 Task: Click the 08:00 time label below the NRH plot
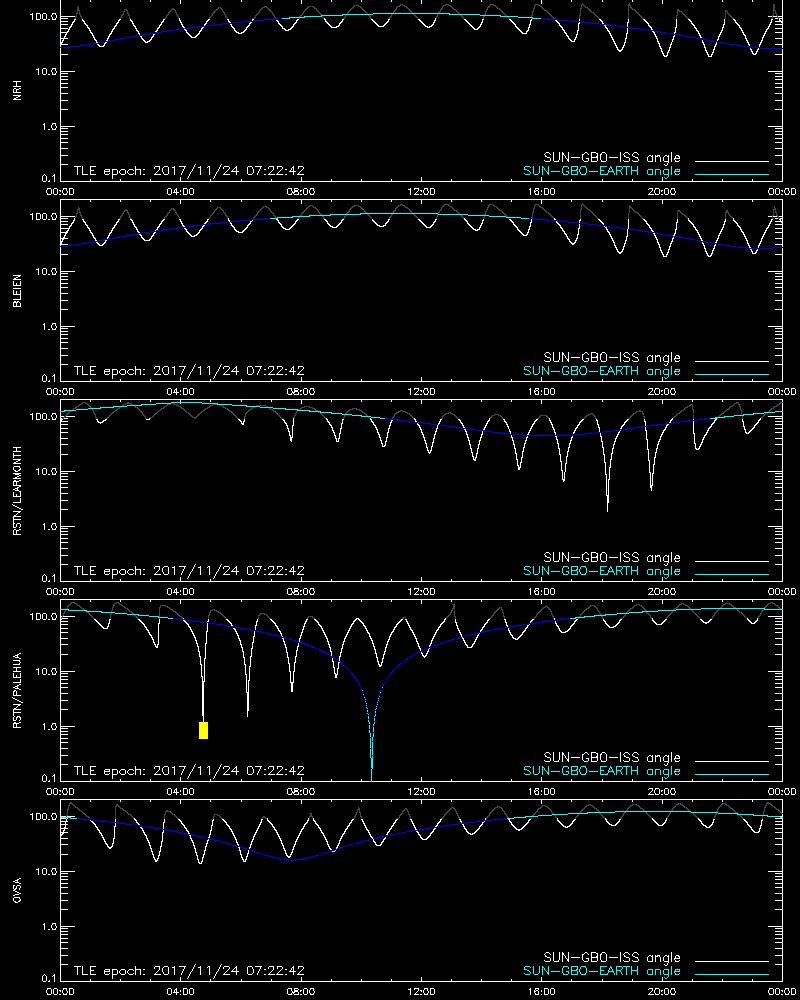pyautogui.click(x=300, y=192)
